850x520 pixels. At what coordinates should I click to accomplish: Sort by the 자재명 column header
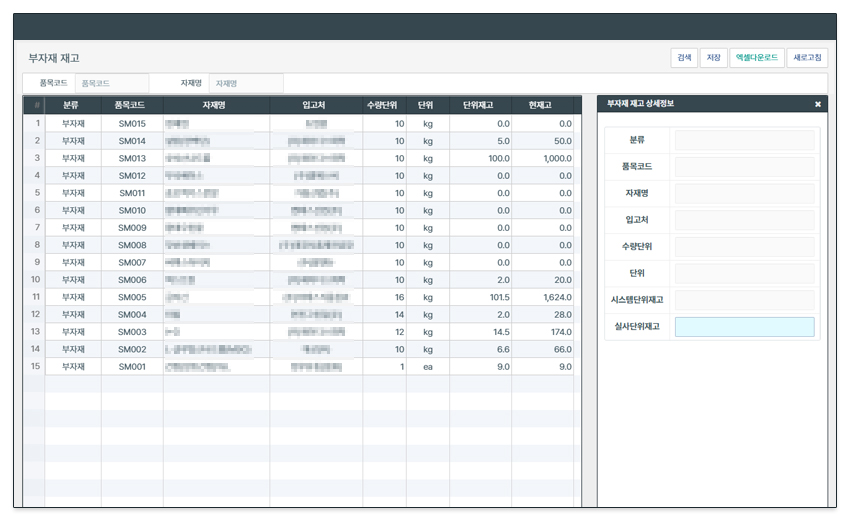coord(216,105)
